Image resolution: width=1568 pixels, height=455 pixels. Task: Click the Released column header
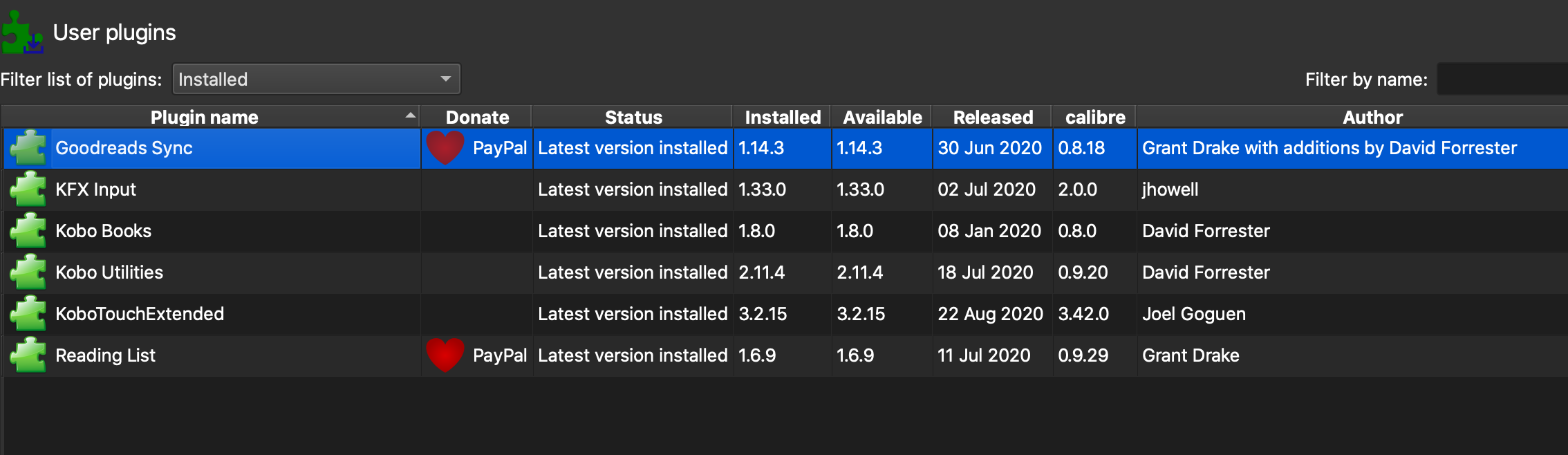(993, 118)
